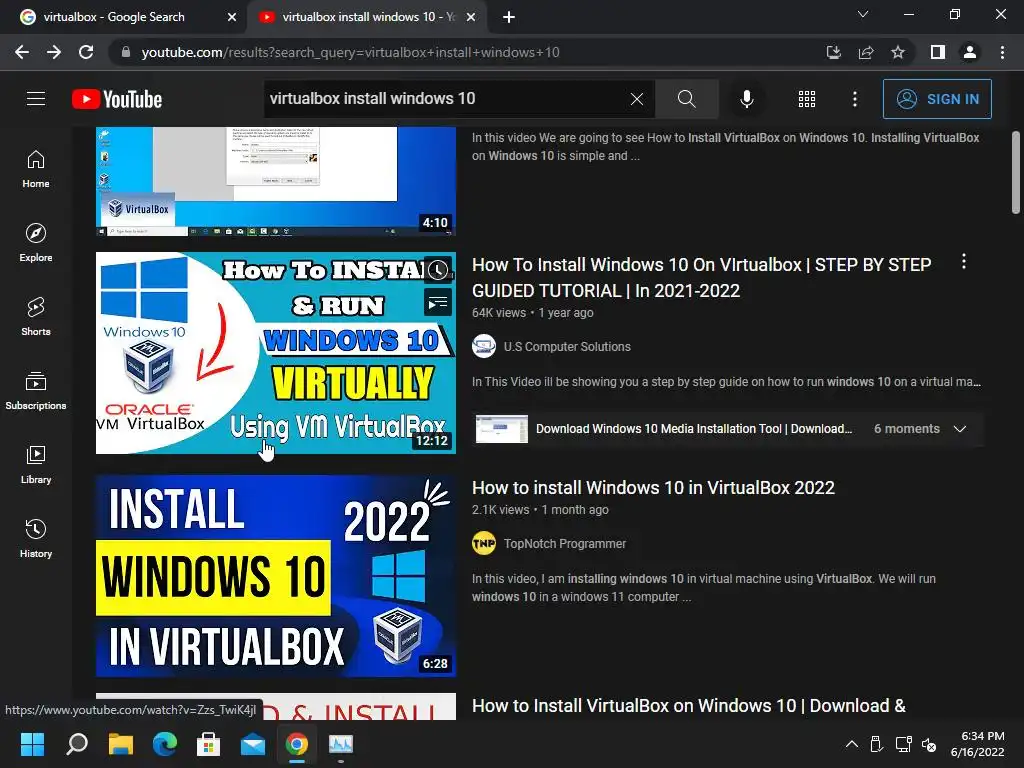Add U.S Computer video to Watch later
This screenshot has width=1024, height=768.
[x=438, y=270]
